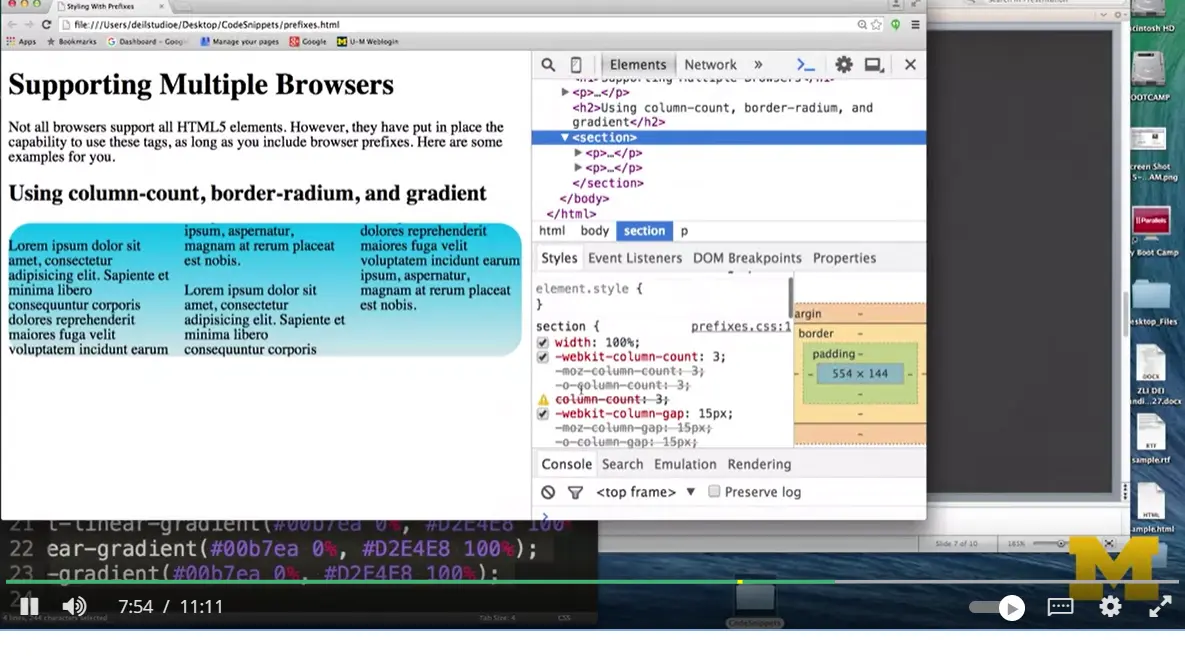This screenshot has height=666, width=1185.
Task: Switch to the Network tab
Action: [710, 63]
